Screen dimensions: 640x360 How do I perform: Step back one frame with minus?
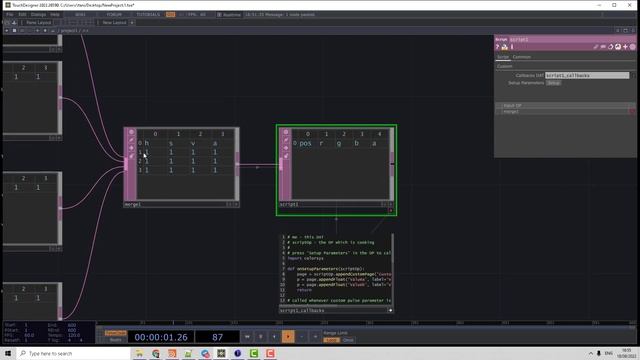[302, 337]
